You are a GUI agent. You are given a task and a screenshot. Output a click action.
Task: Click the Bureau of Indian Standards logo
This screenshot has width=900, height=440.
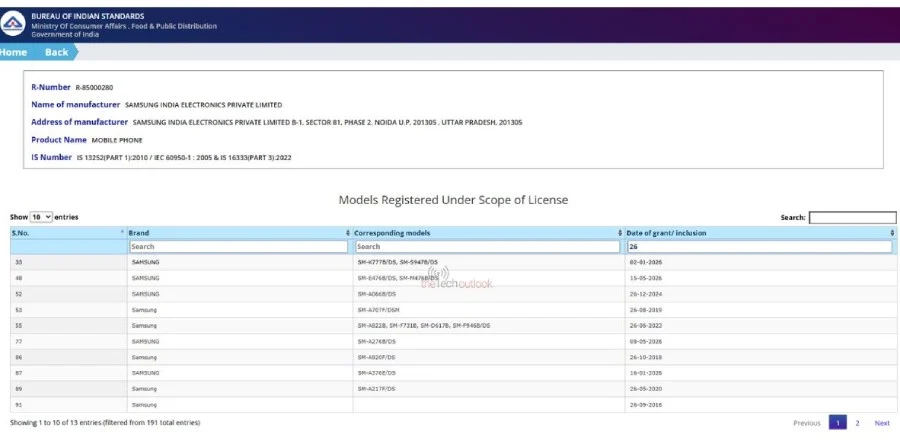(x=12, y=24)
